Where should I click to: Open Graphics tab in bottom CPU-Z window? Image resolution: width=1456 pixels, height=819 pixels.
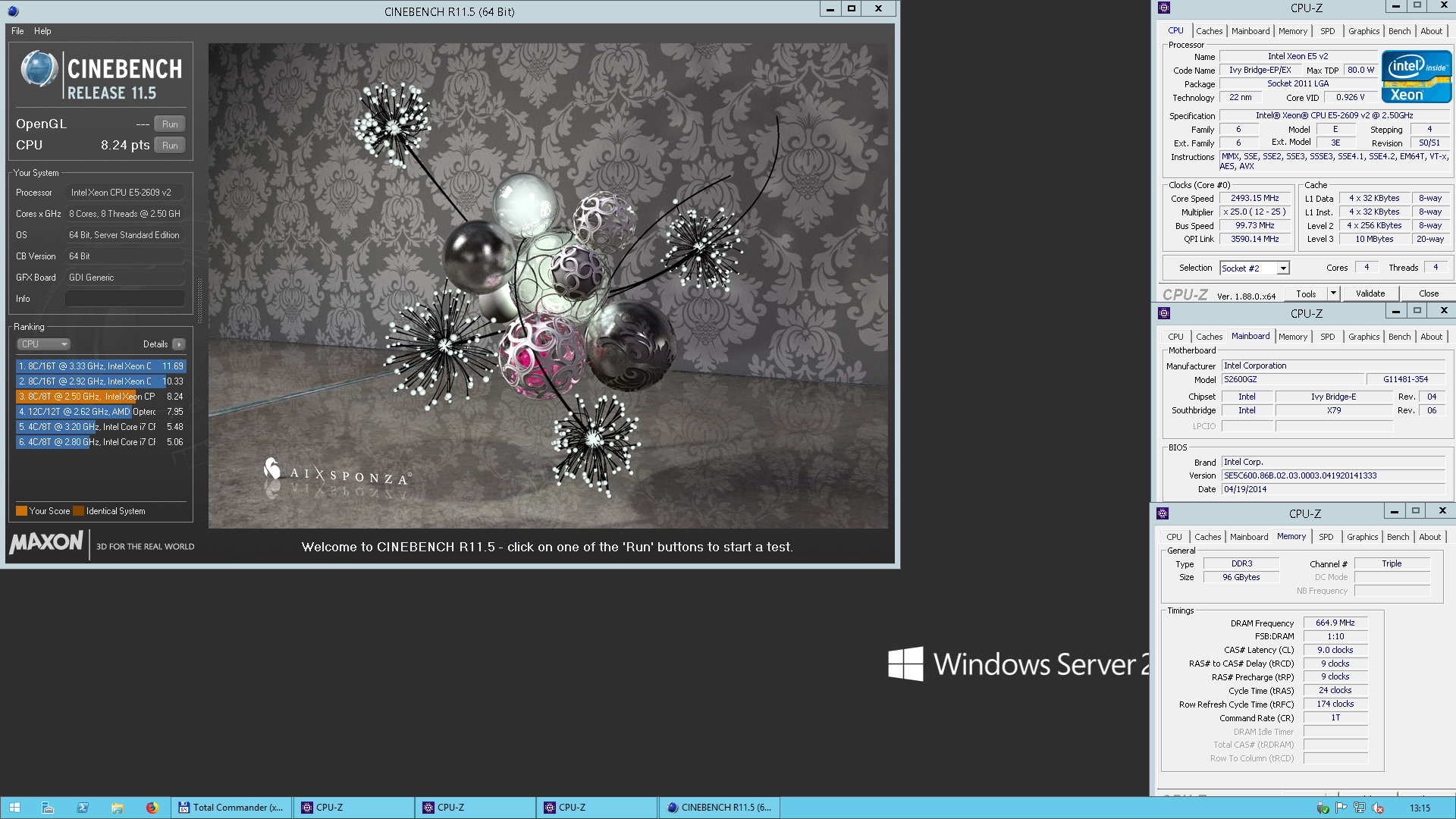(x=1362, y=537)
